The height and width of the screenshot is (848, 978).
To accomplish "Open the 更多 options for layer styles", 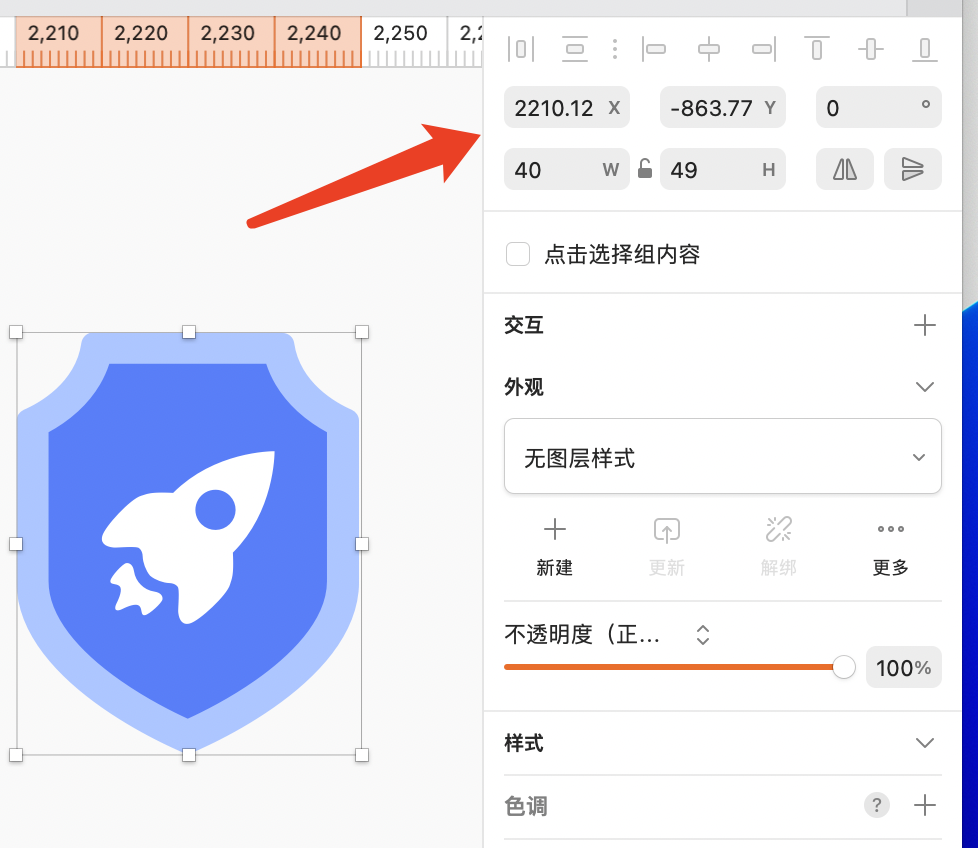I will [x=890, y=546].
